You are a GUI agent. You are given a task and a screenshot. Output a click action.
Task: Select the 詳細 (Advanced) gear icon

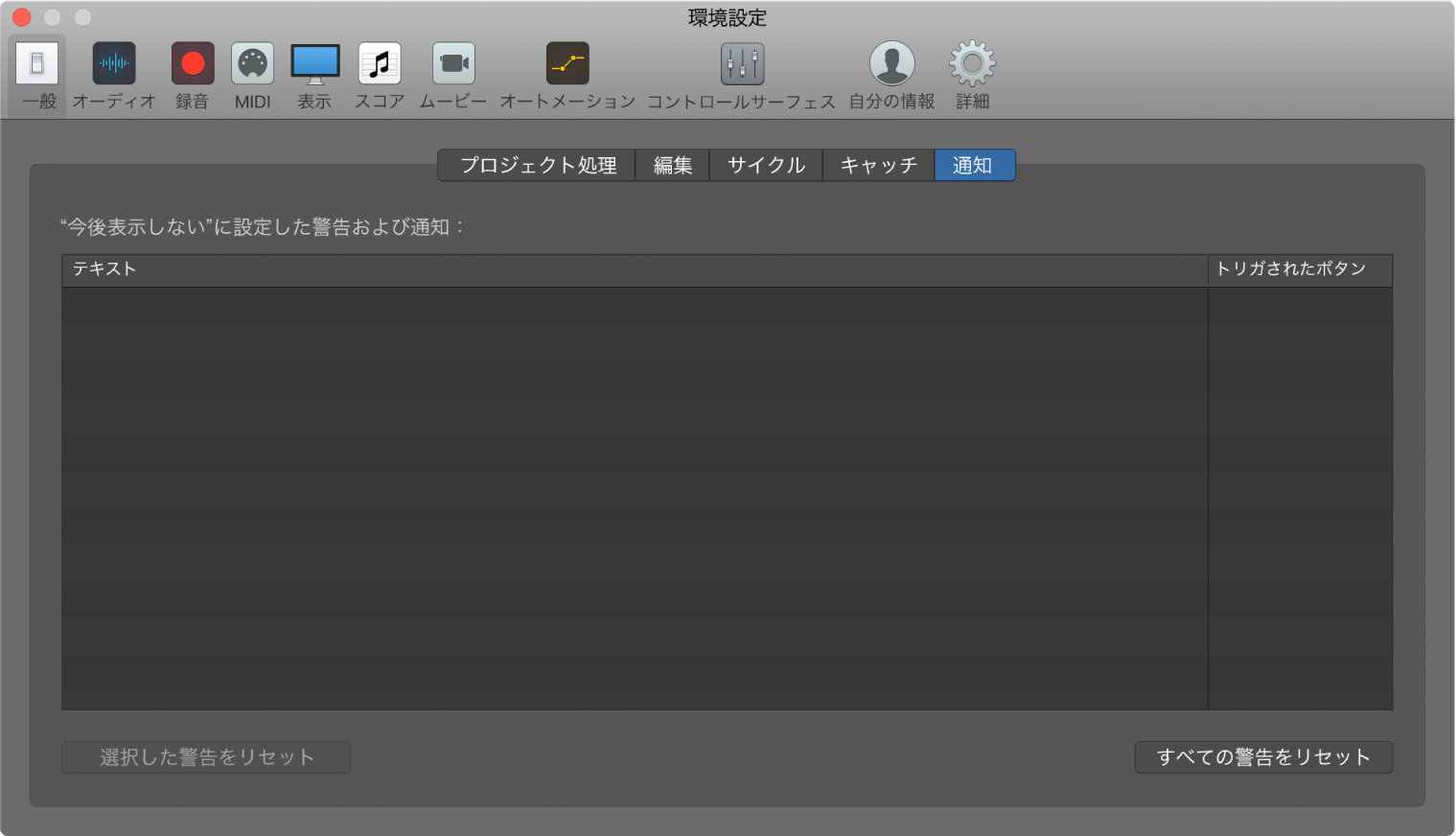tap(971, 75)
